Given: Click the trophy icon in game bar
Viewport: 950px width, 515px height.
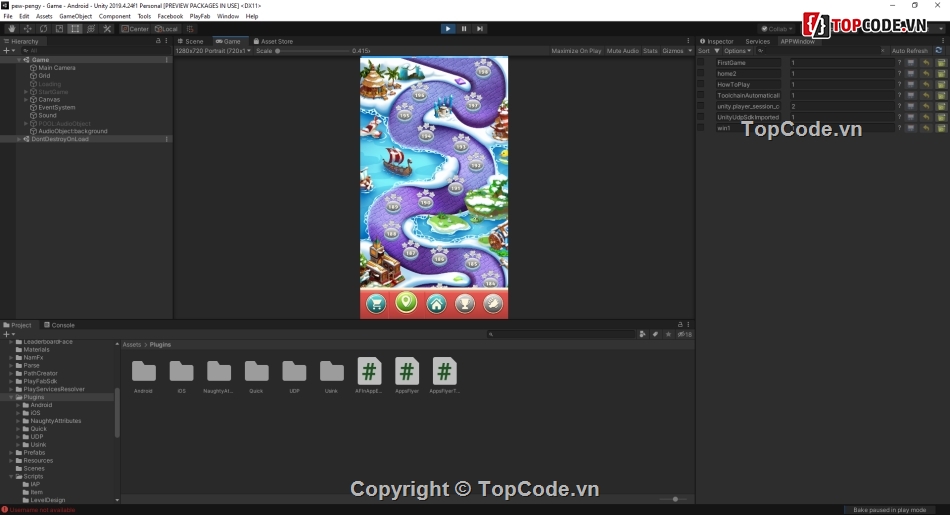Looking at the screenshot, I should [x=465, y=304].
